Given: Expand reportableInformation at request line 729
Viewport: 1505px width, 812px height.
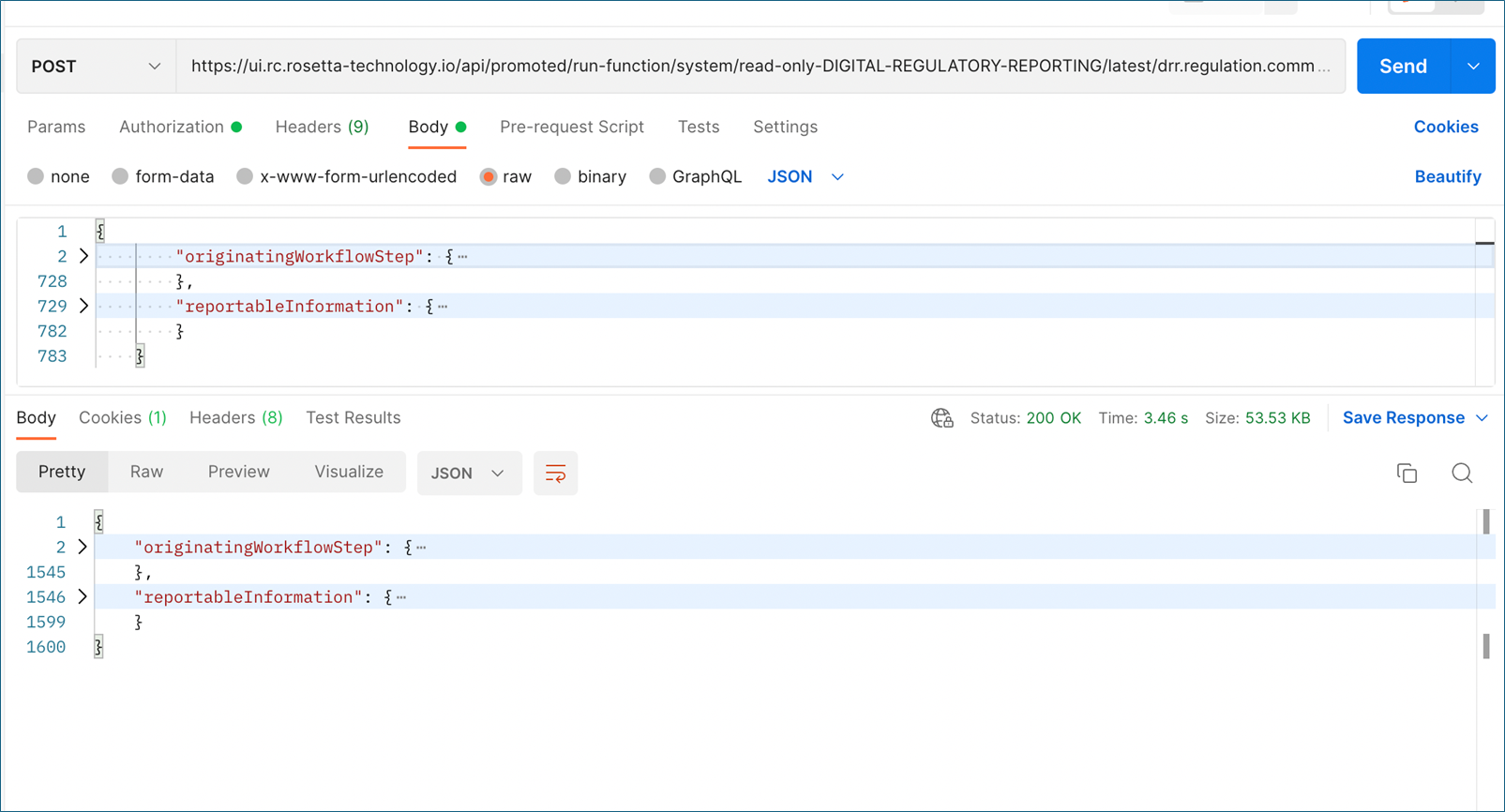Looking at the screenshot, I should 83,306.
